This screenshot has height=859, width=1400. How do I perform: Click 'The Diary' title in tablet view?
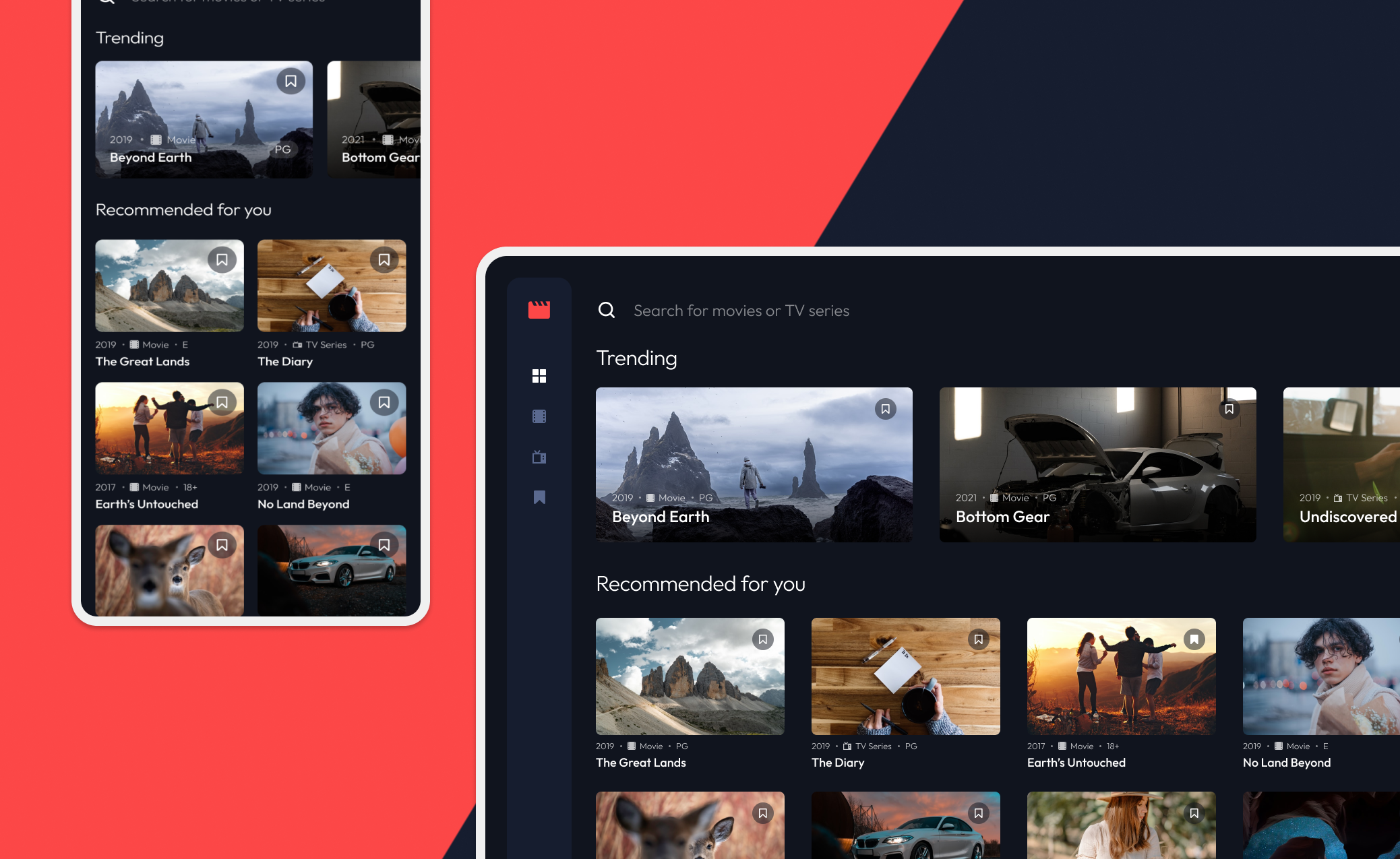pyautogui.click(x=838, y=763)
